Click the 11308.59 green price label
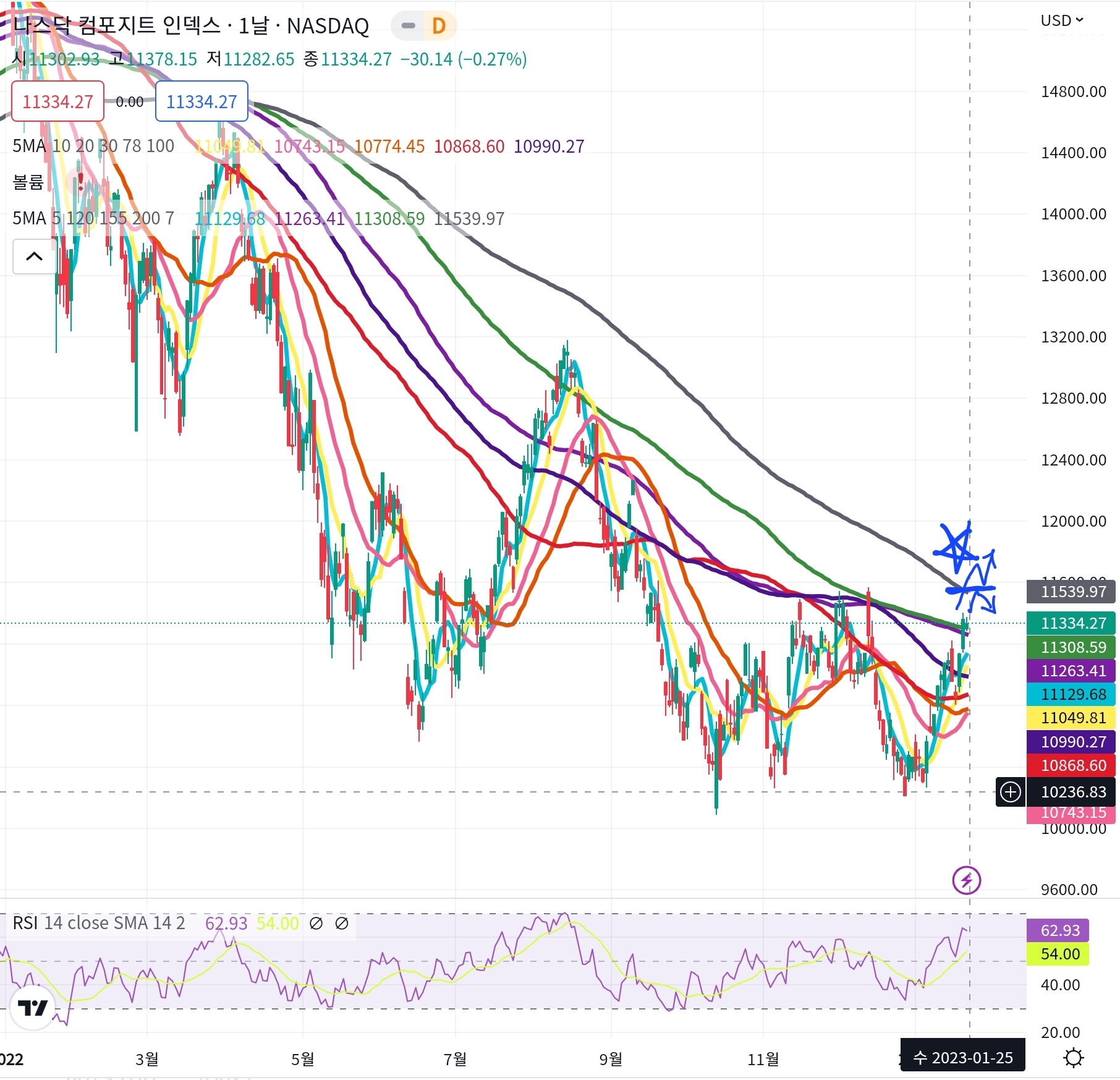Screen dimensions: 1120x1080 1071,647
